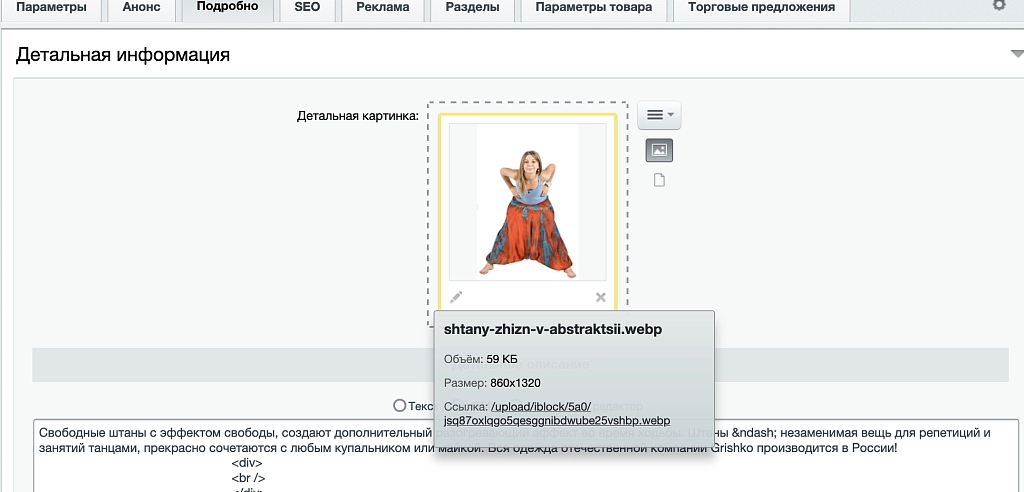Screen dimensions: 1024x492
Task: Select the Подробно tab
Action: (x=227, y=8)
